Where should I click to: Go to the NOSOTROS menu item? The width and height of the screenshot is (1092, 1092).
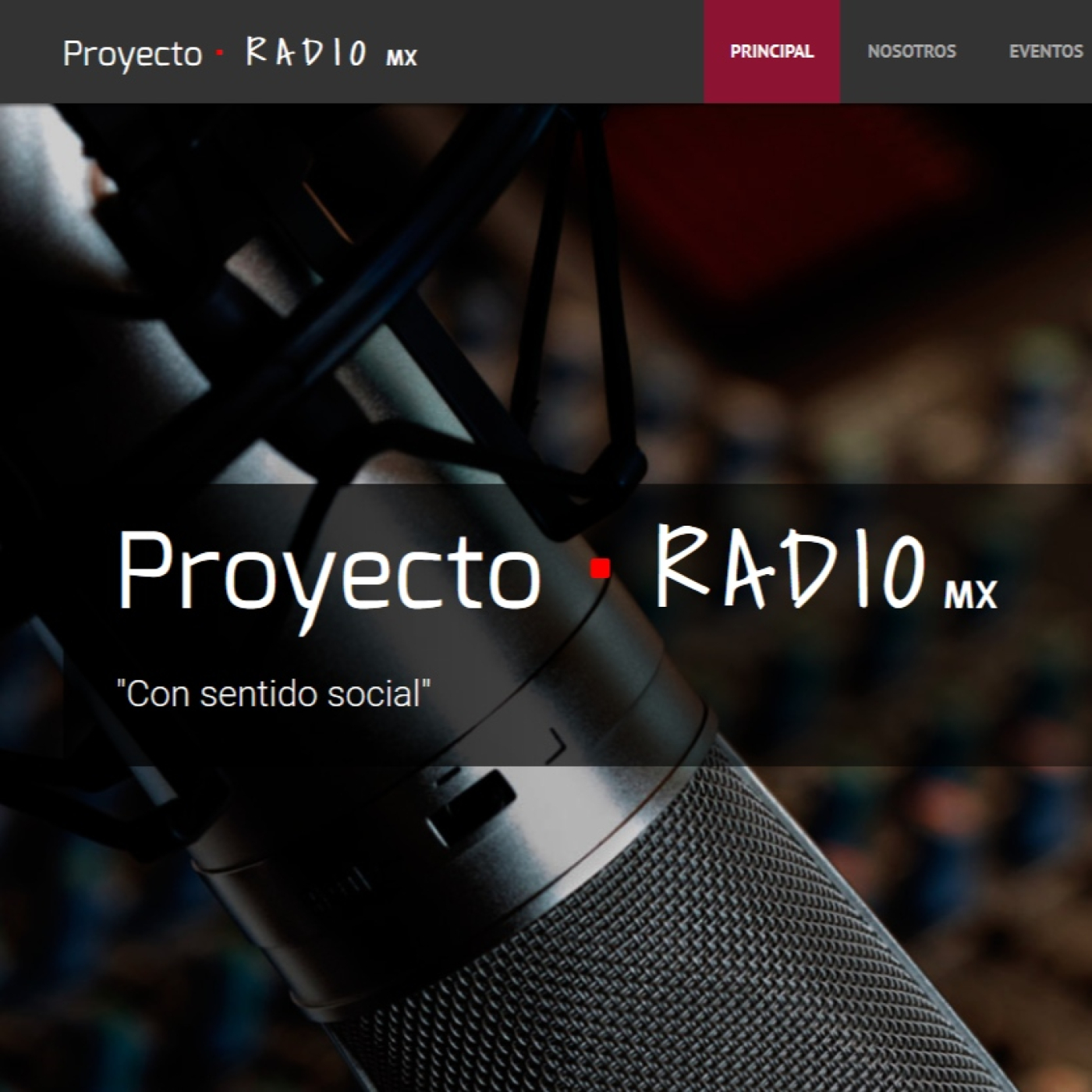point(911,51)
